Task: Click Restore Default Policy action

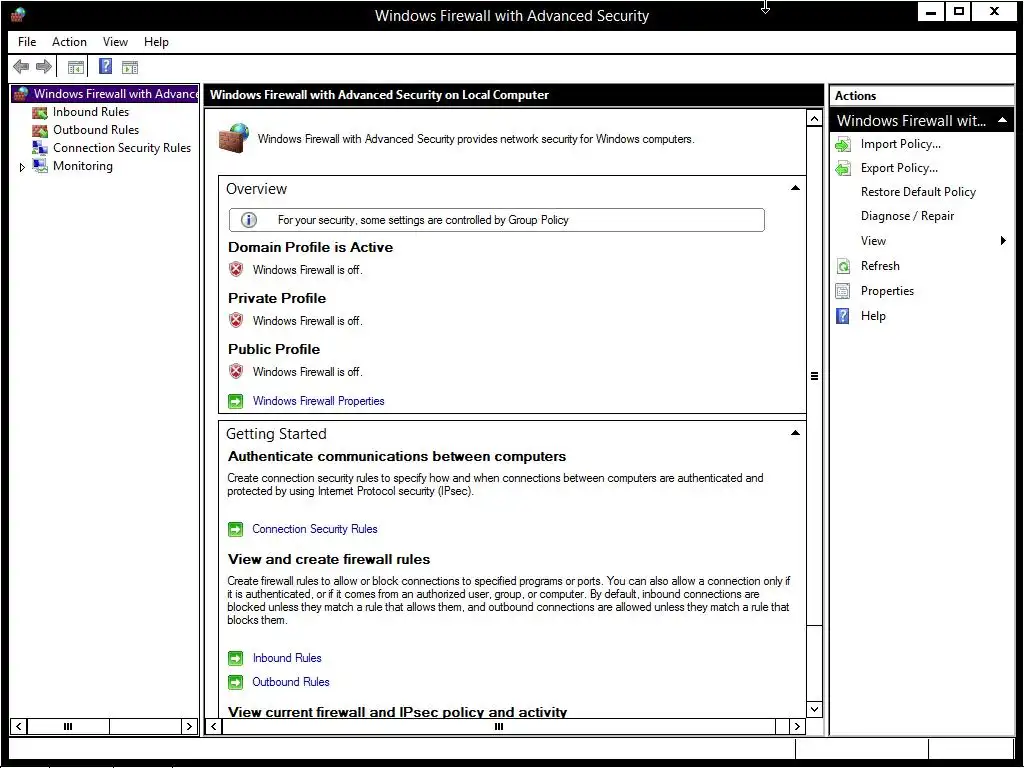Action: pyautogui.click(x=918, y=192)
